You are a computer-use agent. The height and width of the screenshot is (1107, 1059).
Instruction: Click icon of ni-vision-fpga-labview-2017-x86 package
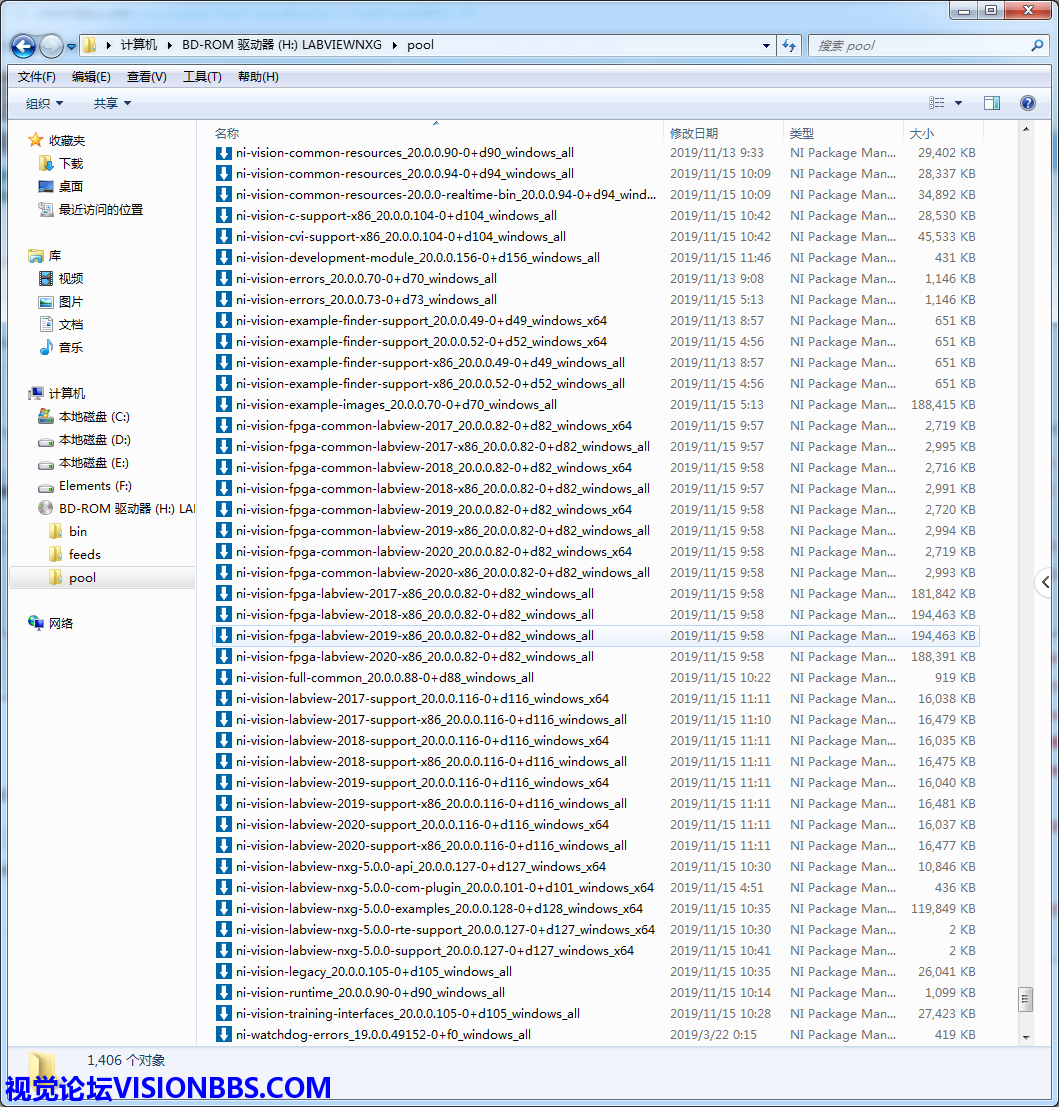pyautogui.click(x=224, y=594)
